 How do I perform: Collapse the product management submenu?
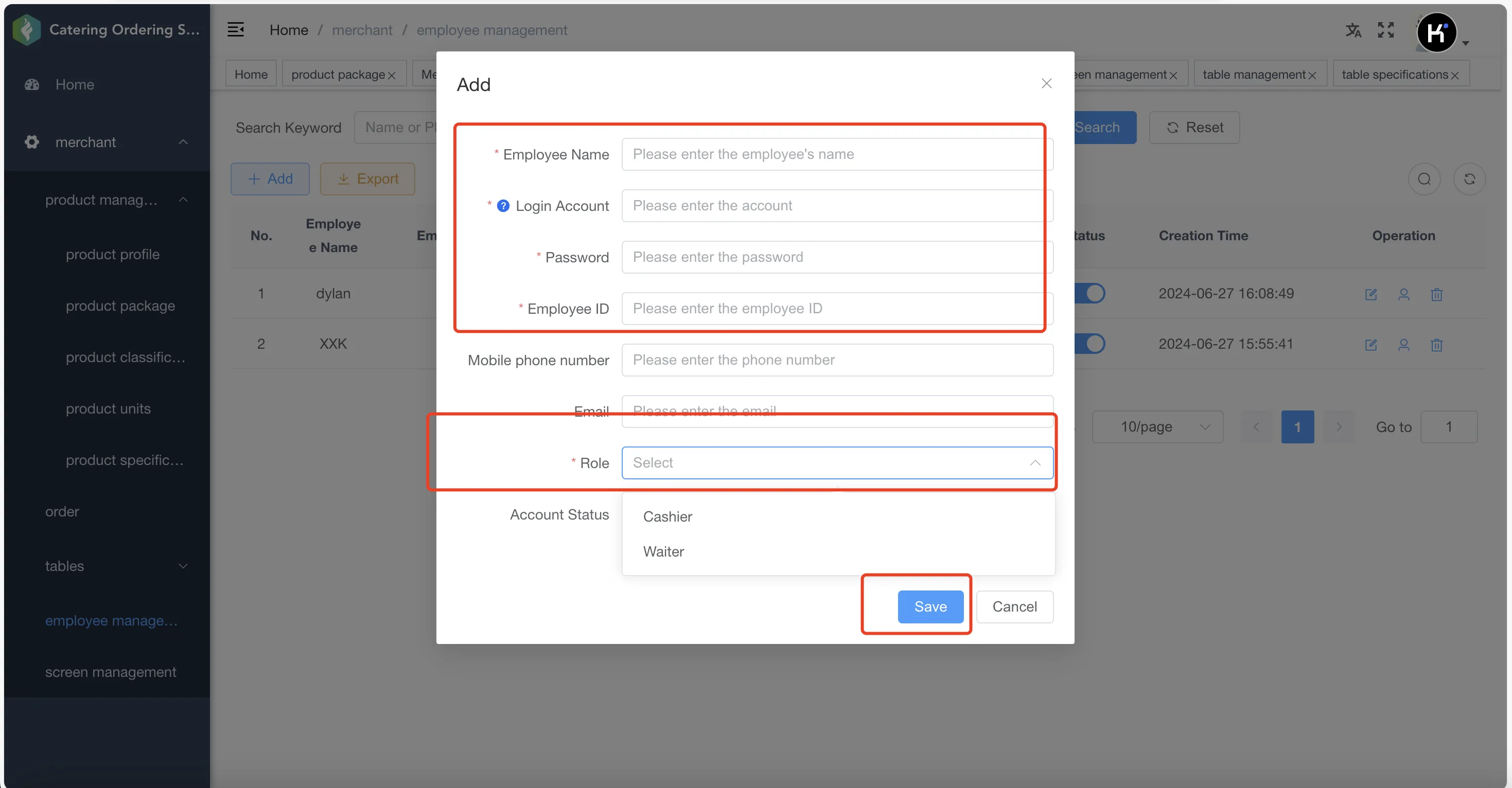pyautogui.click(x=183, y=200)
